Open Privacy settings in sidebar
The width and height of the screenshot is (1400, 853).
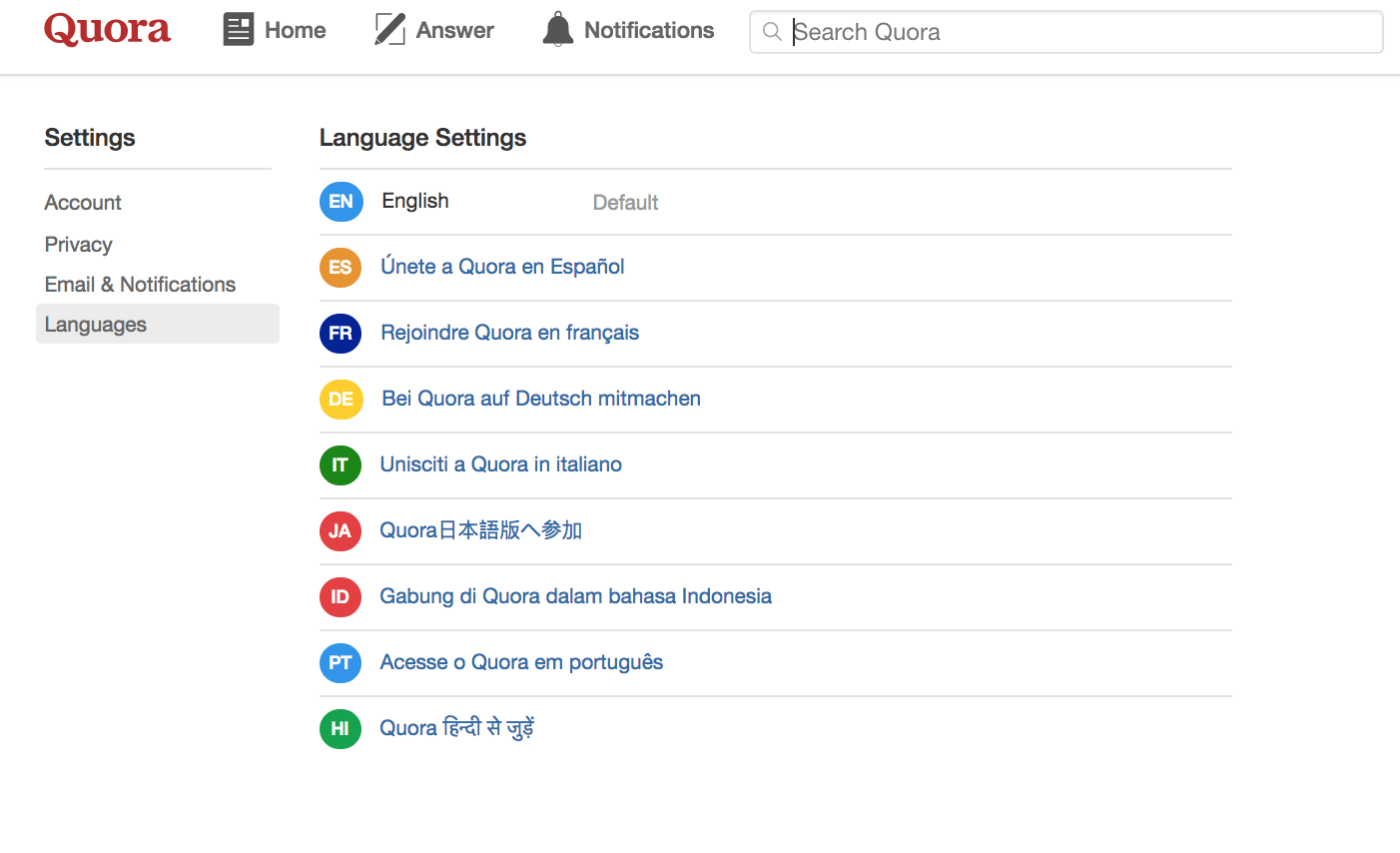click(x=78, y=245)
